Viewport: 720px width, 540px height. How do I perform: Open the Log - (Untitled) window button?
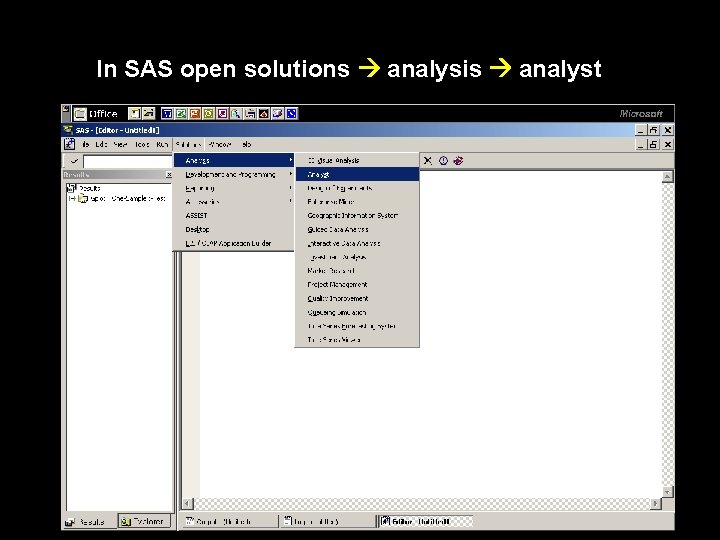click(328, 522)
